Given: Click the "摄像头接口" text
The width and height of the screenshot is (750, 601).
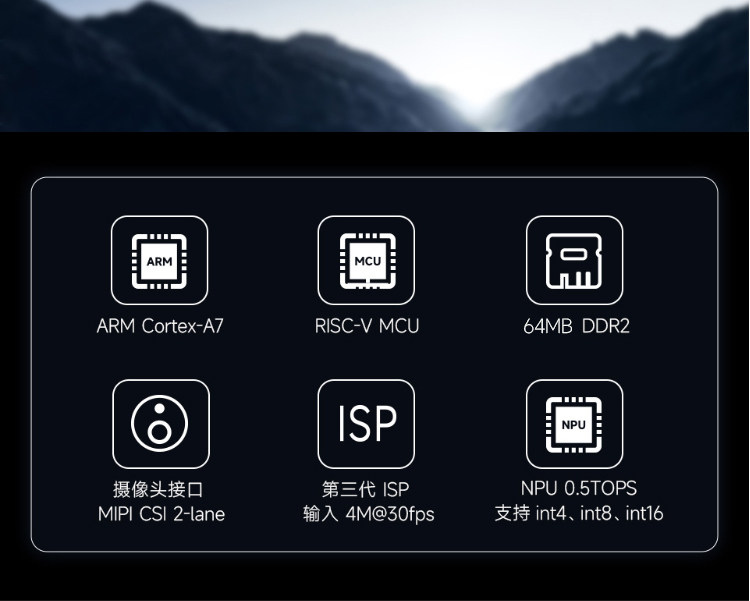Looking at the screenshot, I should tap(158, 490).
